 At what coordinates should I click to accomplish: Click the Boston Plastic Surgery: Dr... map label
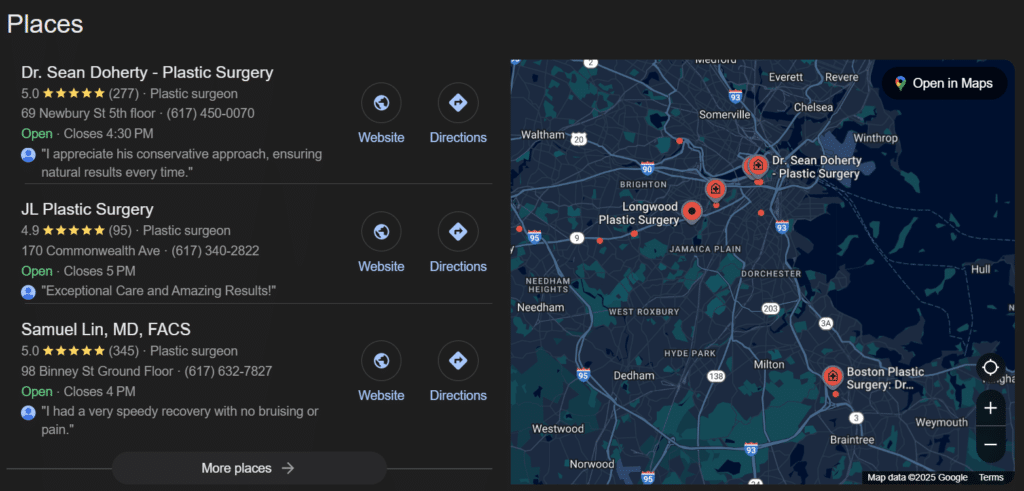point(886,378)
